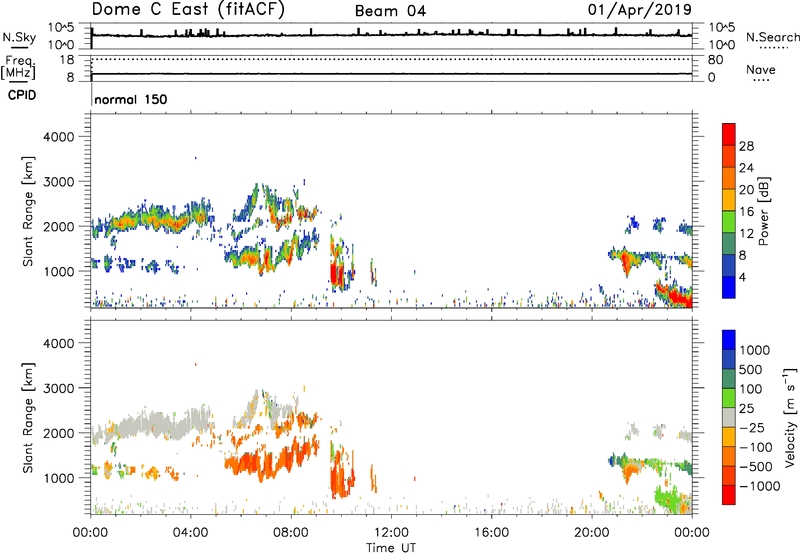The image size is (800, 554).
Task: Click the 'Beam 04' label
Action: tap(390, 11)
